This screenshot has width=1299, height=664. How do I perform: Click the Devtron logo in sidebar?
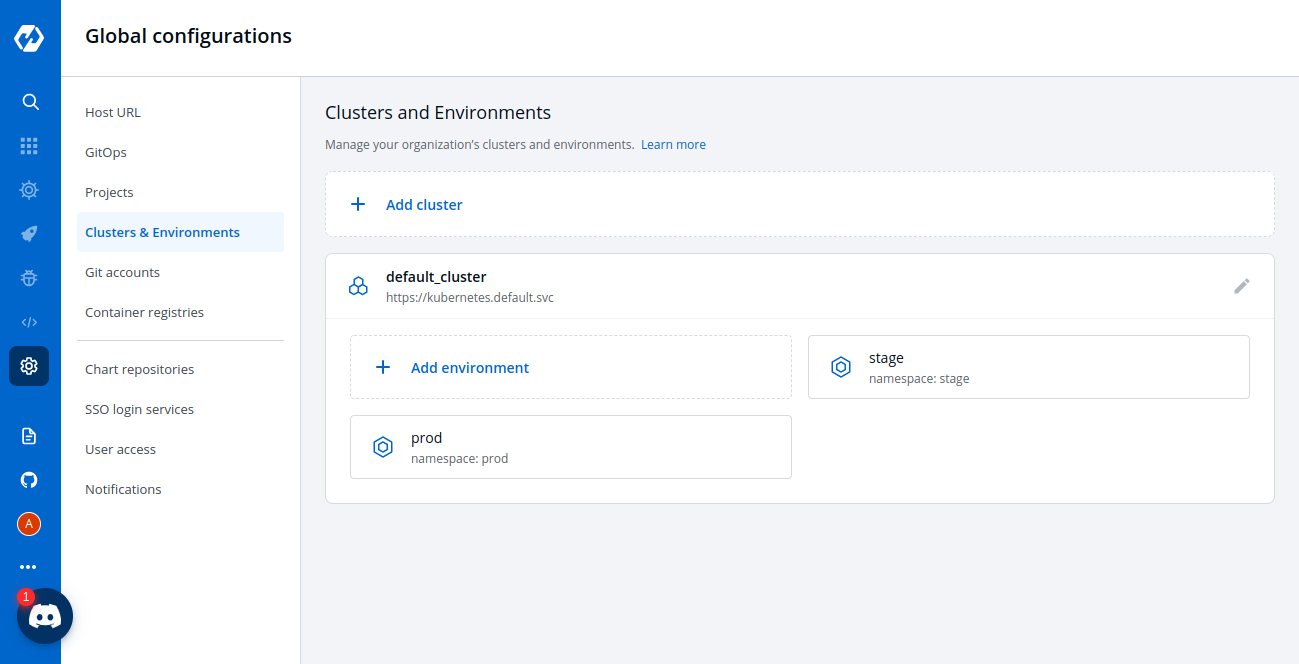tap(29, 38)
